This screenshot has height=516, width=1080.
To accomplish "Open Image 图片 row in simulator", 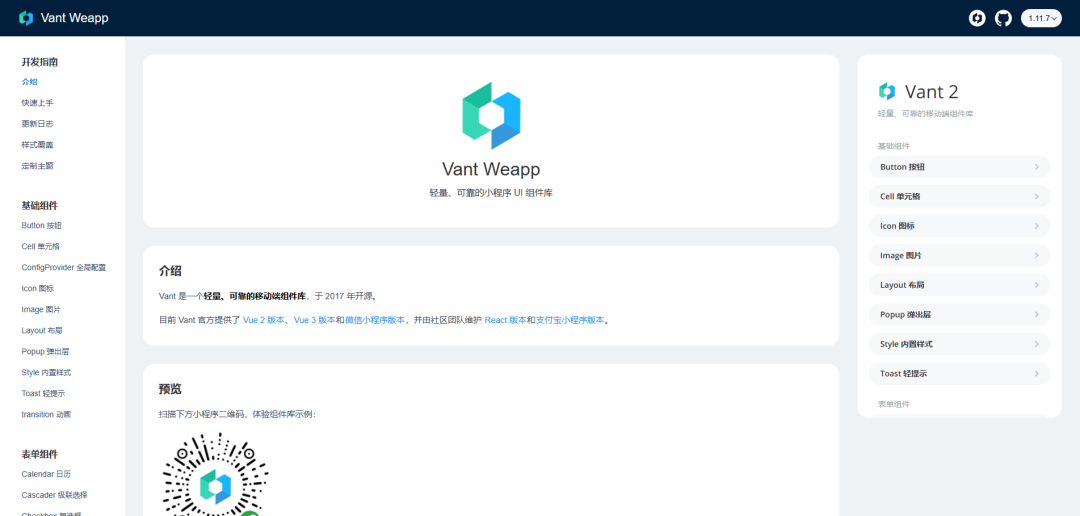I will pos(959,256).
